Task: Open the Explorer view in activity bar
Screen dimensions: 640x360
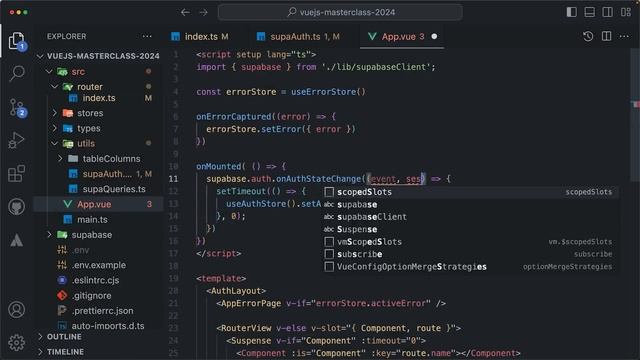Action: click(x=17, y=41)
